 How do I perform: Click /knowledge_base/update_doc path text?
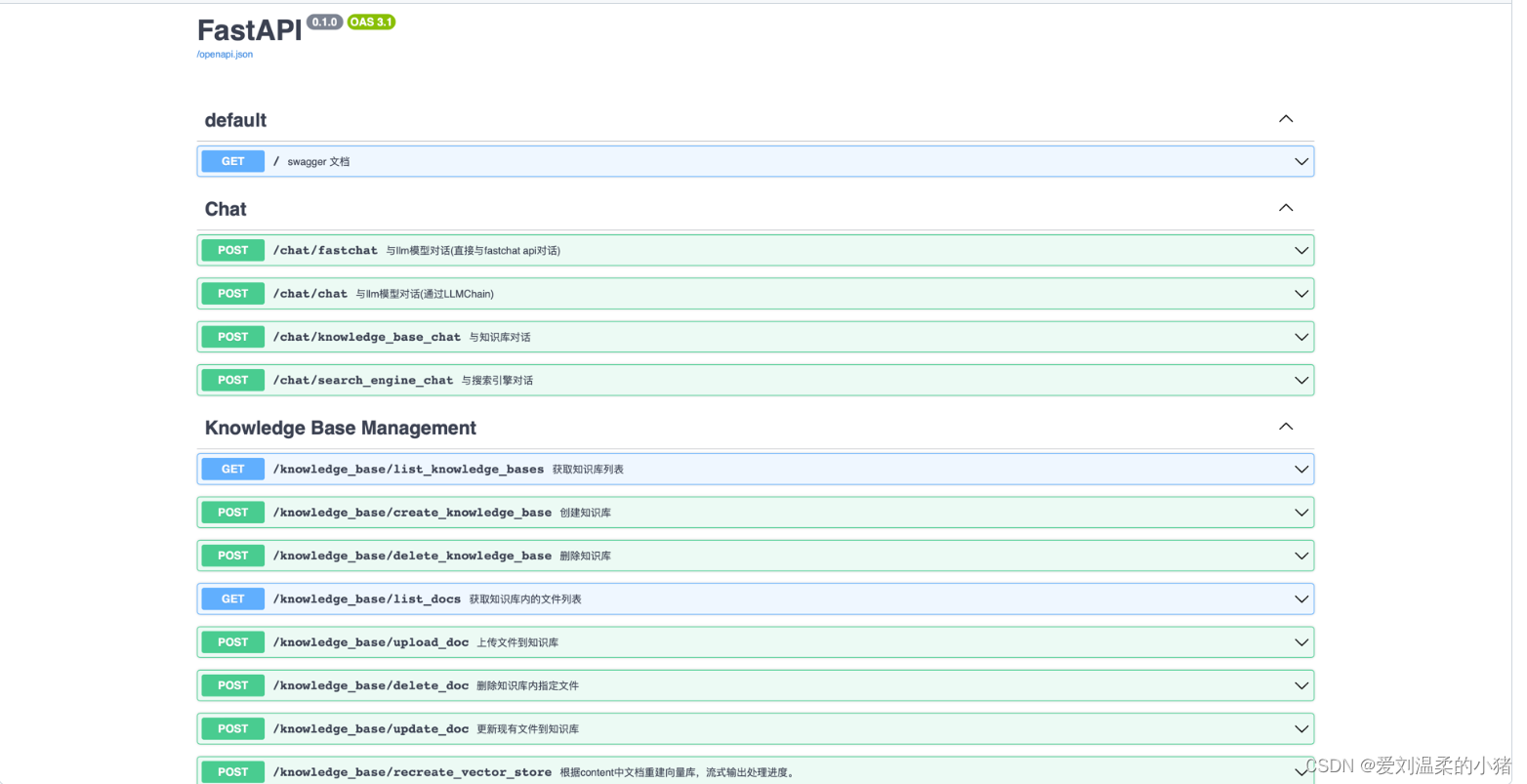[371, 729]
